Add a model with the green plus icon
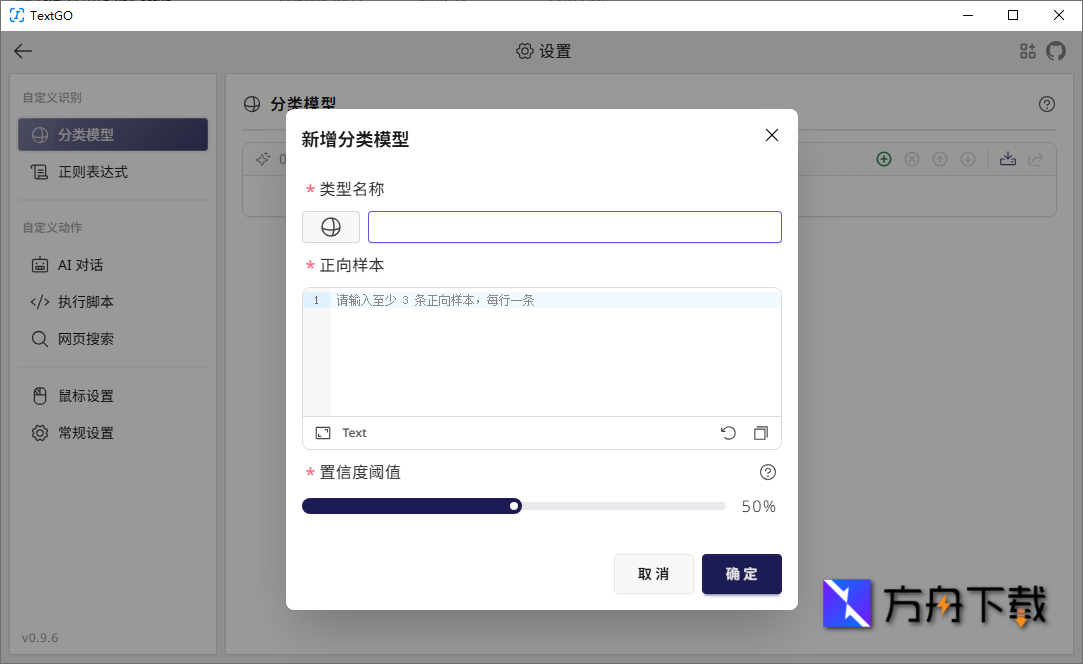Image resolution: width=1083 pixels, height=664 pixels. tap(883, 158)
